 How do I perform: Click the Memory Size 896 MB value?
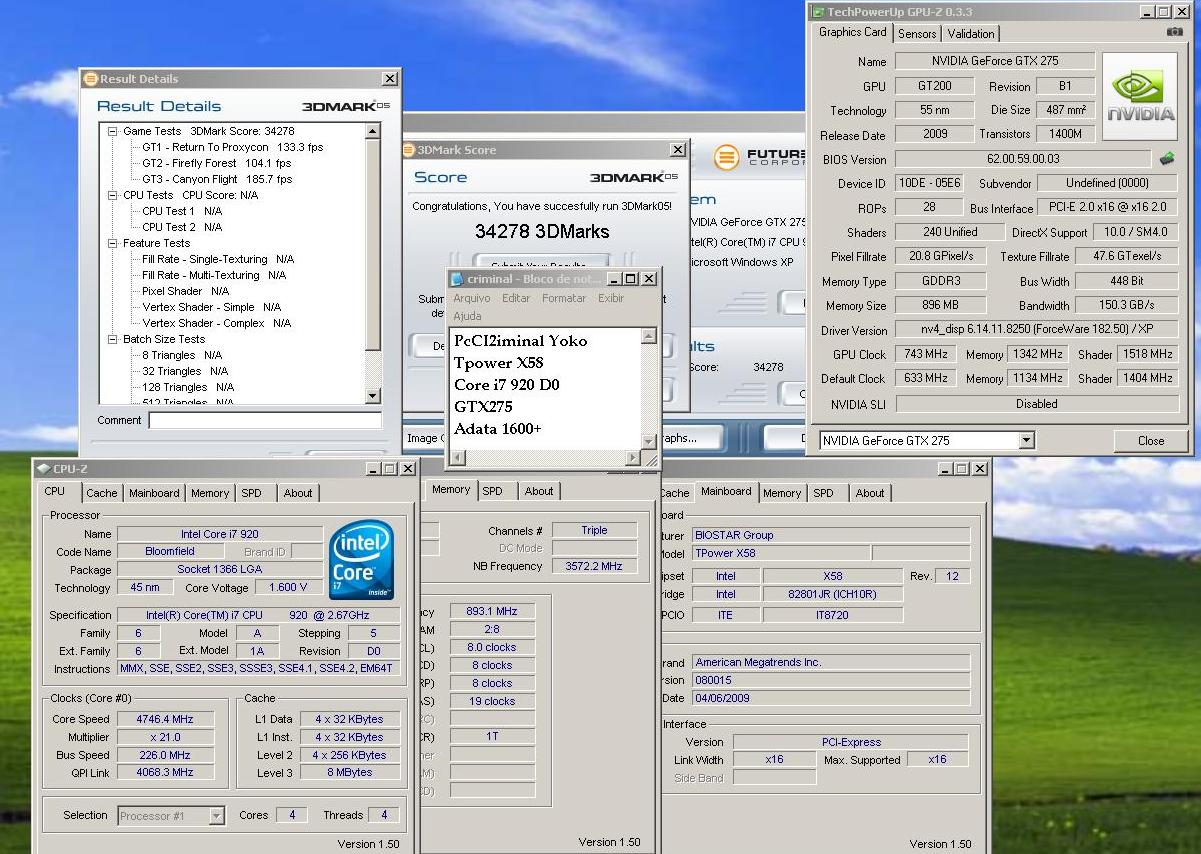(x=940, y=306)
